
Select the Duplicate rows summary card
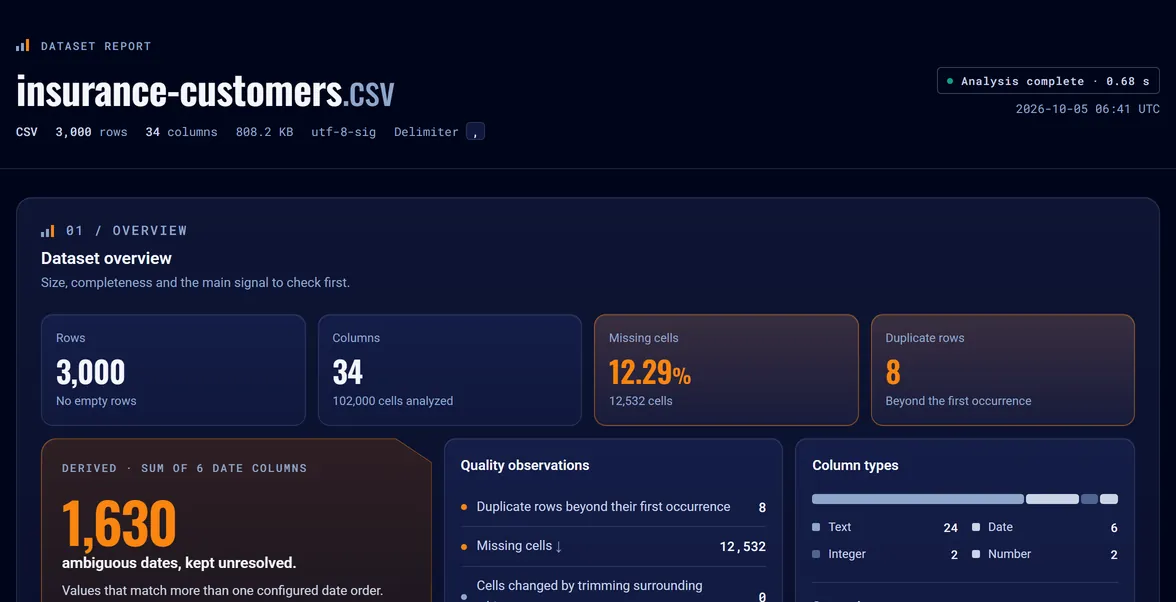click(x=1003, y=370)
